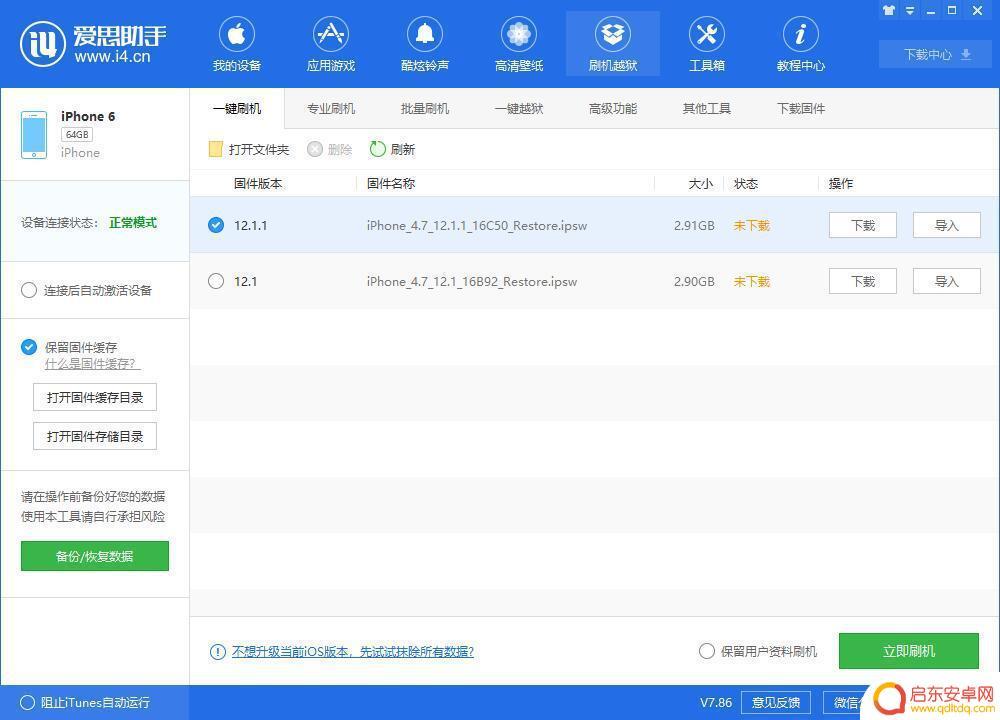This screenshot has width=1000, height=720.
Task: Maximize the window
Action: point(952,10)
